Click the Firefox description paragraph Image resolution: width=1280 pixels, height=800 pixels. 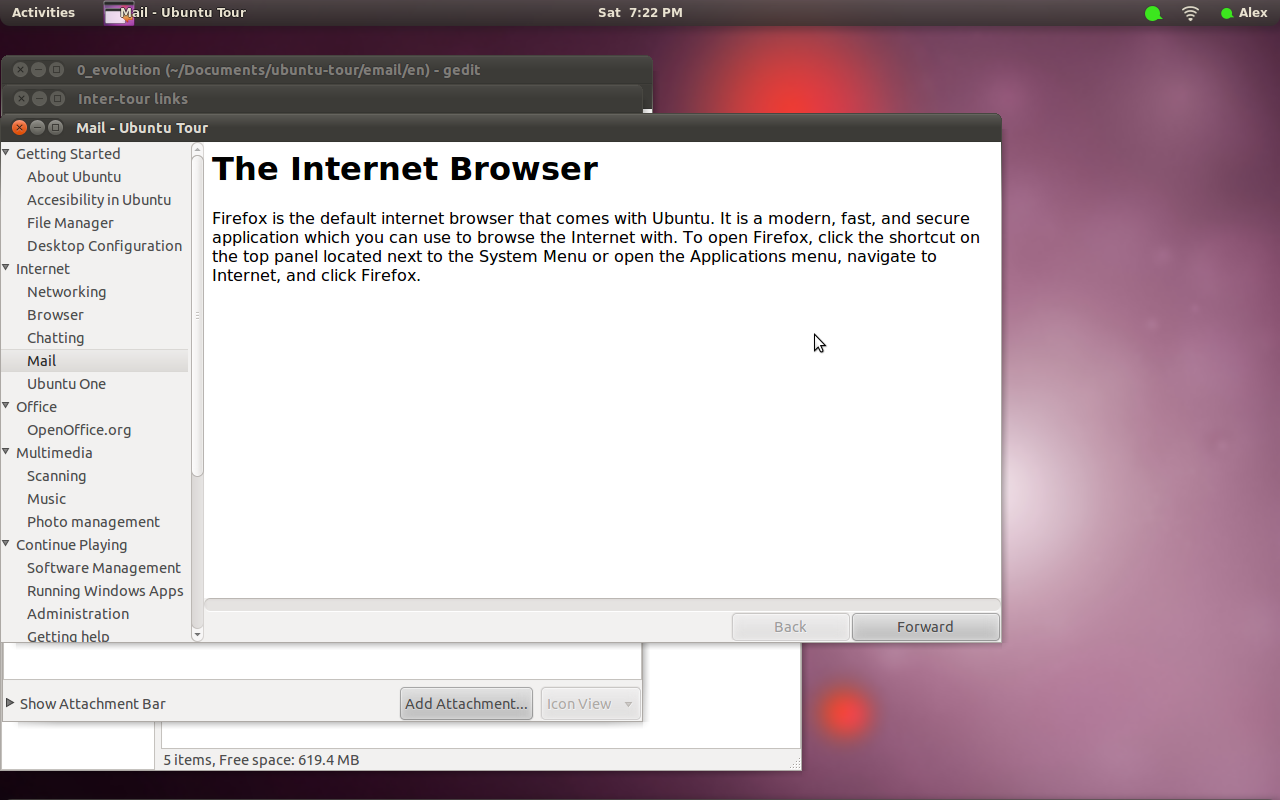point(596,247)
